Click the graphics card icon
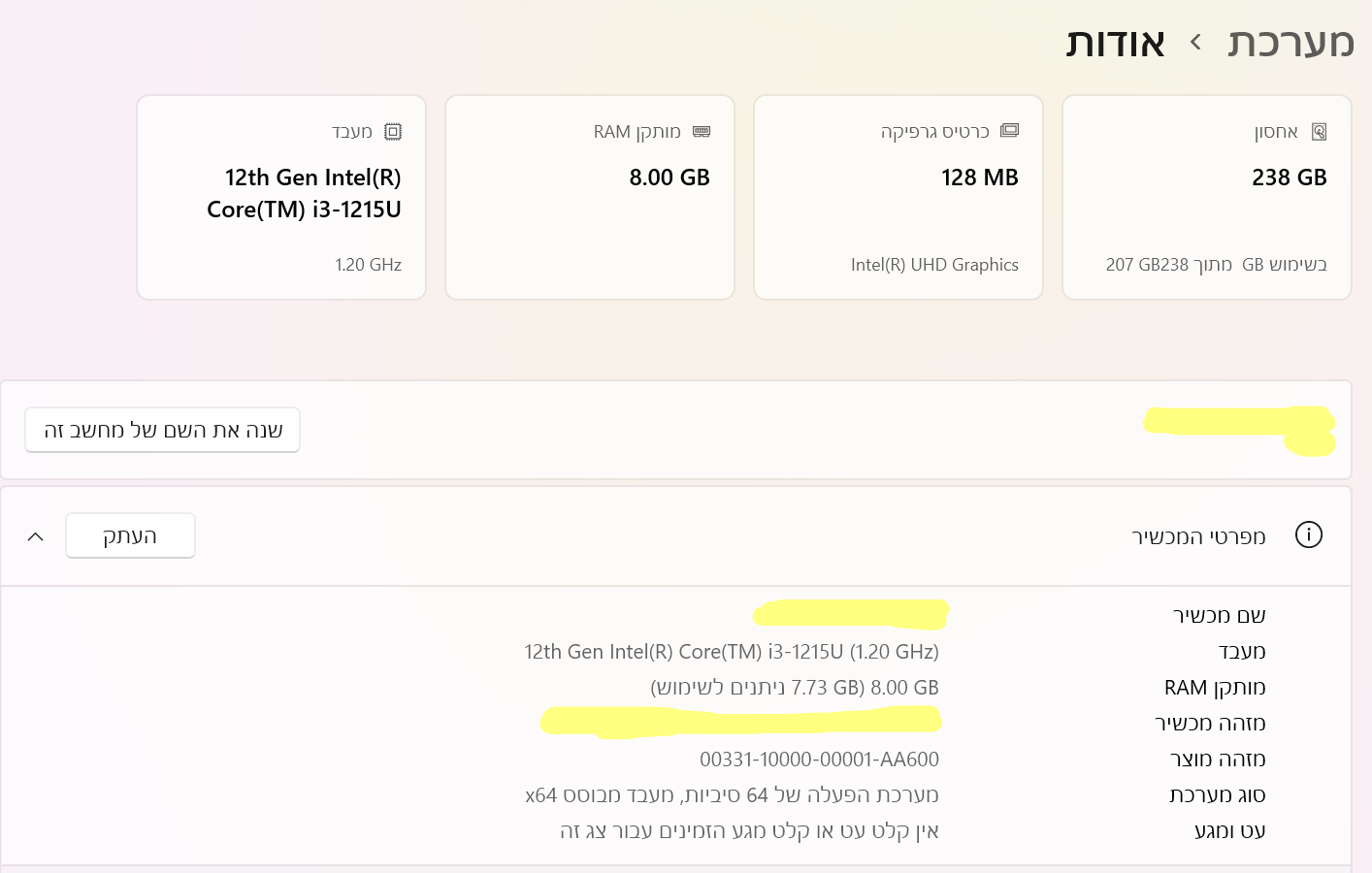This screenshot has height=873, width=1372. click(x=1010, y=131)
